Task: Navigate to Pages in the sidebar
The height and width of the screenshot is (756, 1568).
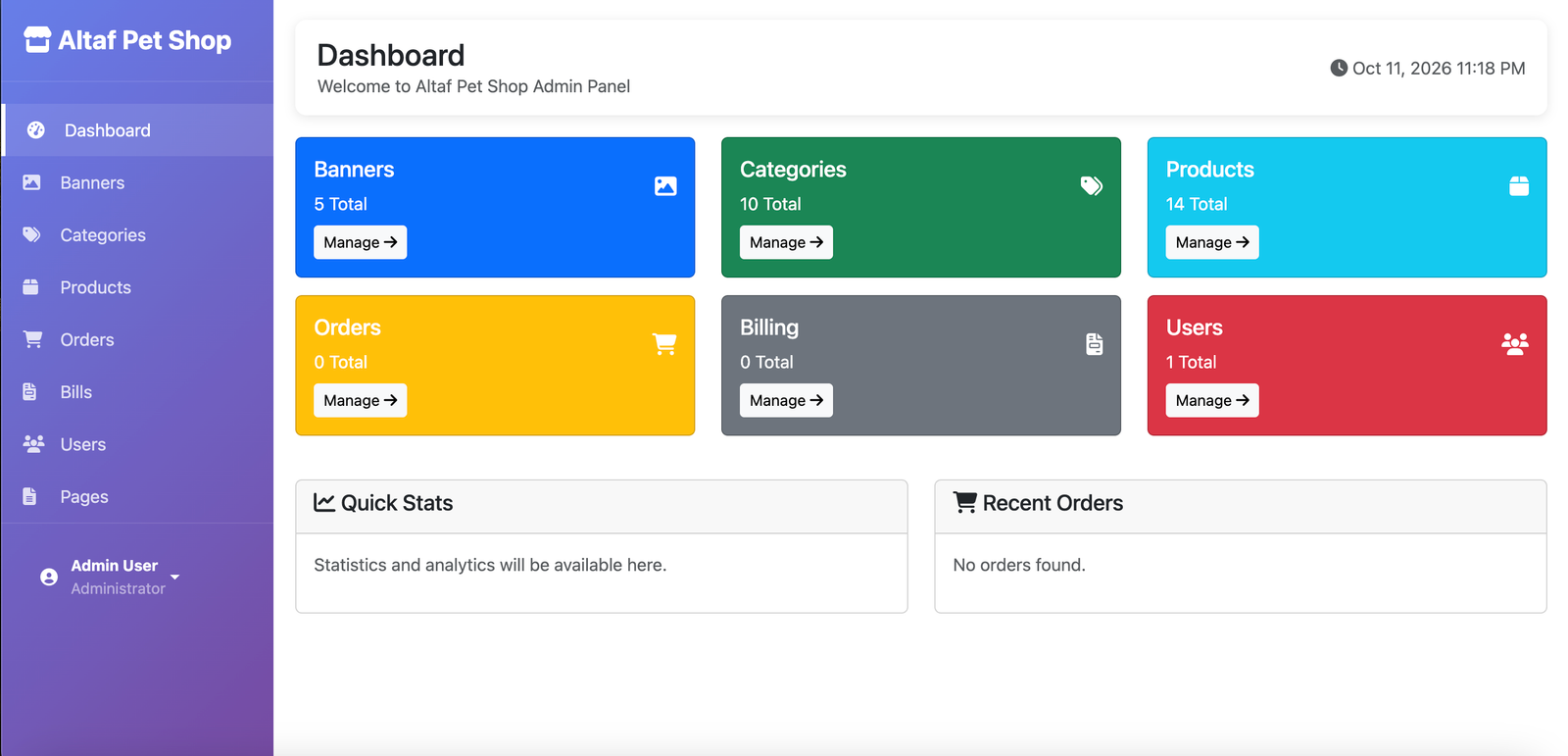Action: [x=137, y=496]
